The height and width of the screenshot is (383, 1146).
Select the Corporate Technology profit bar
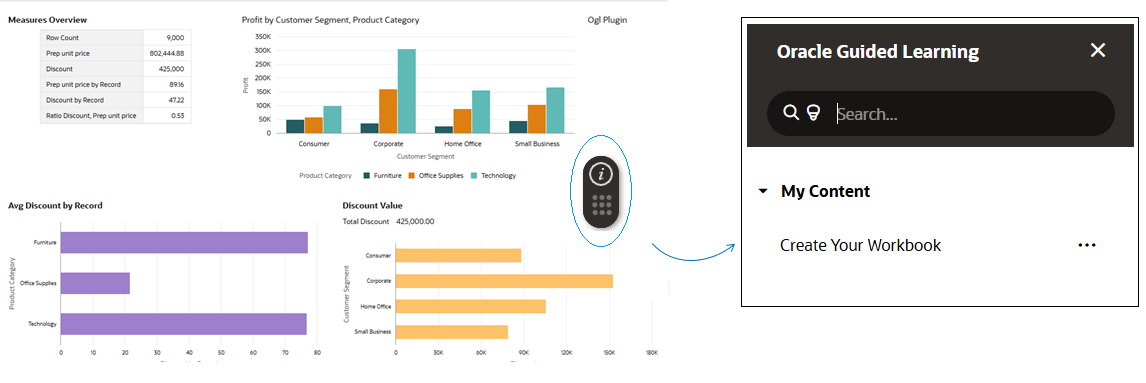406,91
